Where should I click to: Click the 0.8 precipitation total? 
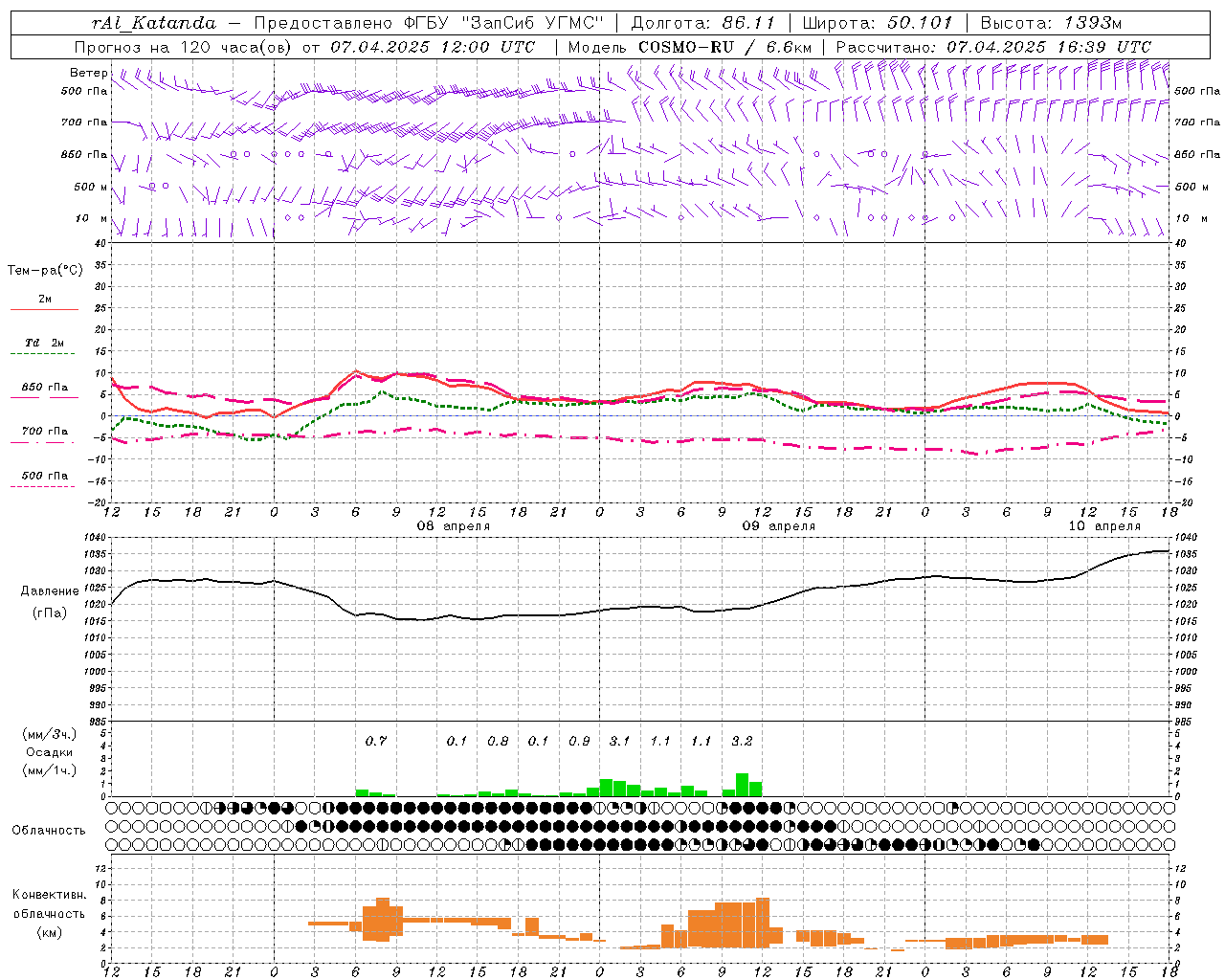coord(498,741)
